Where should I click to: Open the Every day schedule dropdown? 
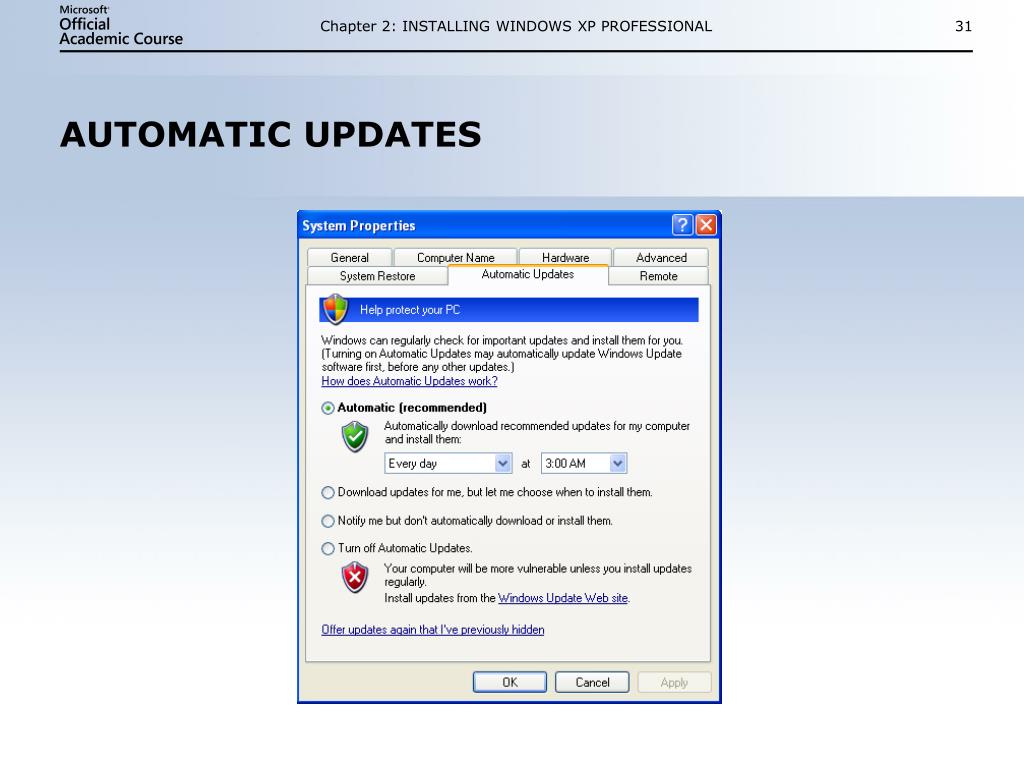coord(448,463)
